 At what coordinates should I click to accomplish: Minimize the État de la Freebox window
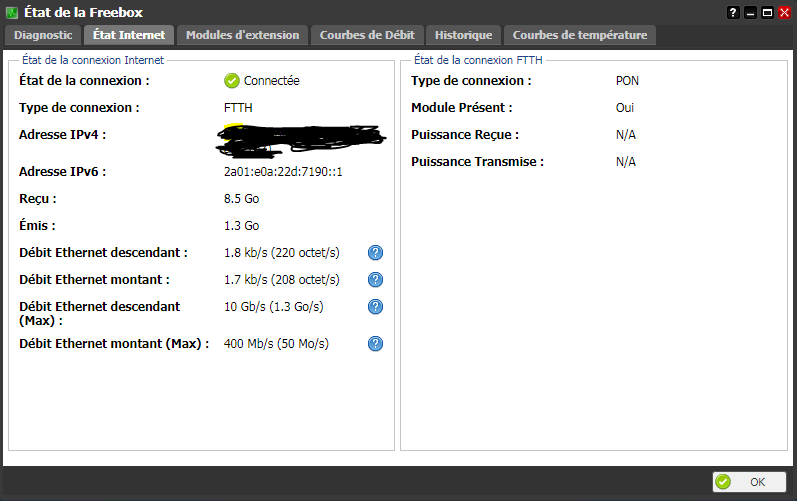tap(750, 13)
